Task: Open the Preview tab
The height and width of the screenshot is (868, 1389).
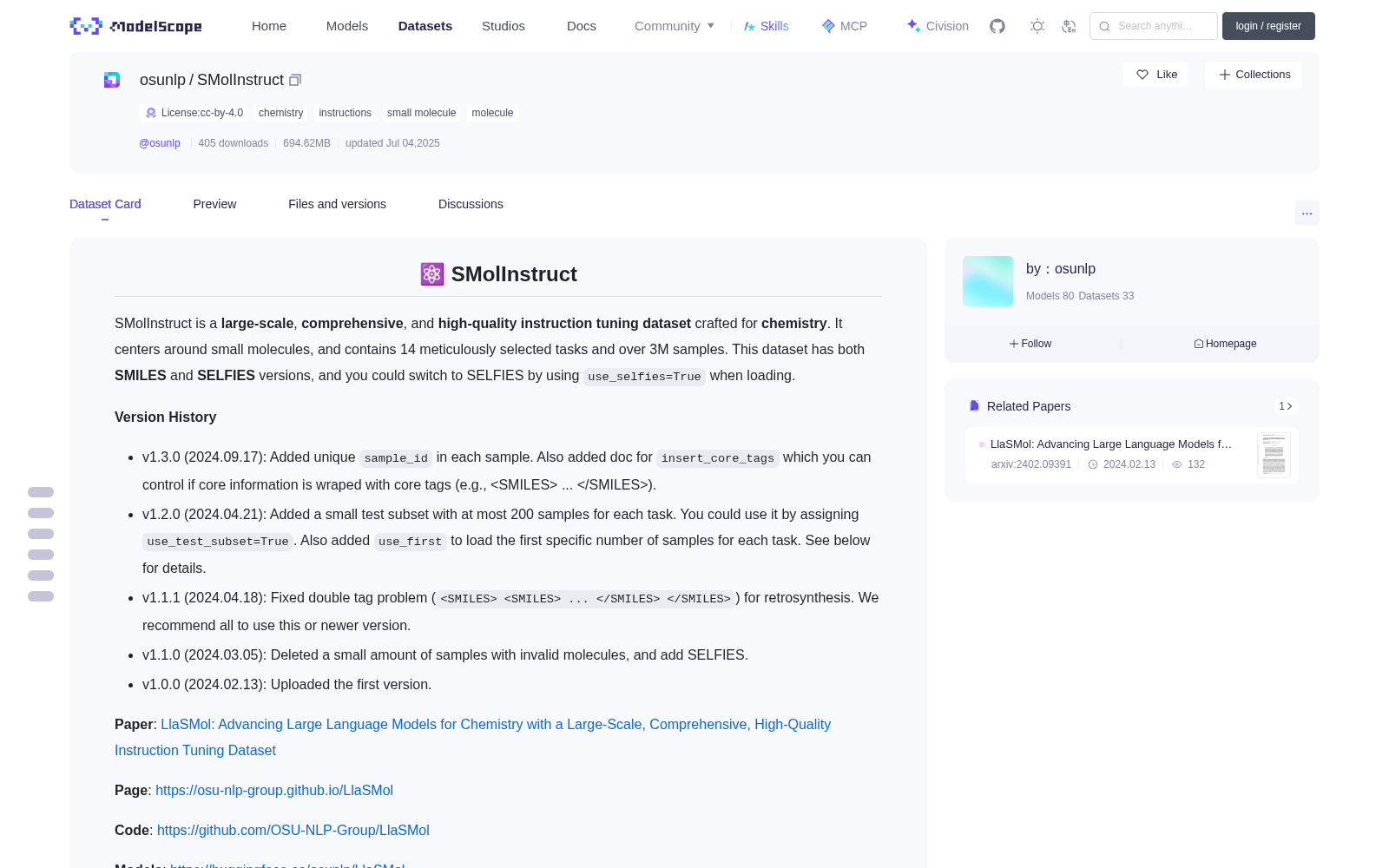Action: [x=214, y=204]
